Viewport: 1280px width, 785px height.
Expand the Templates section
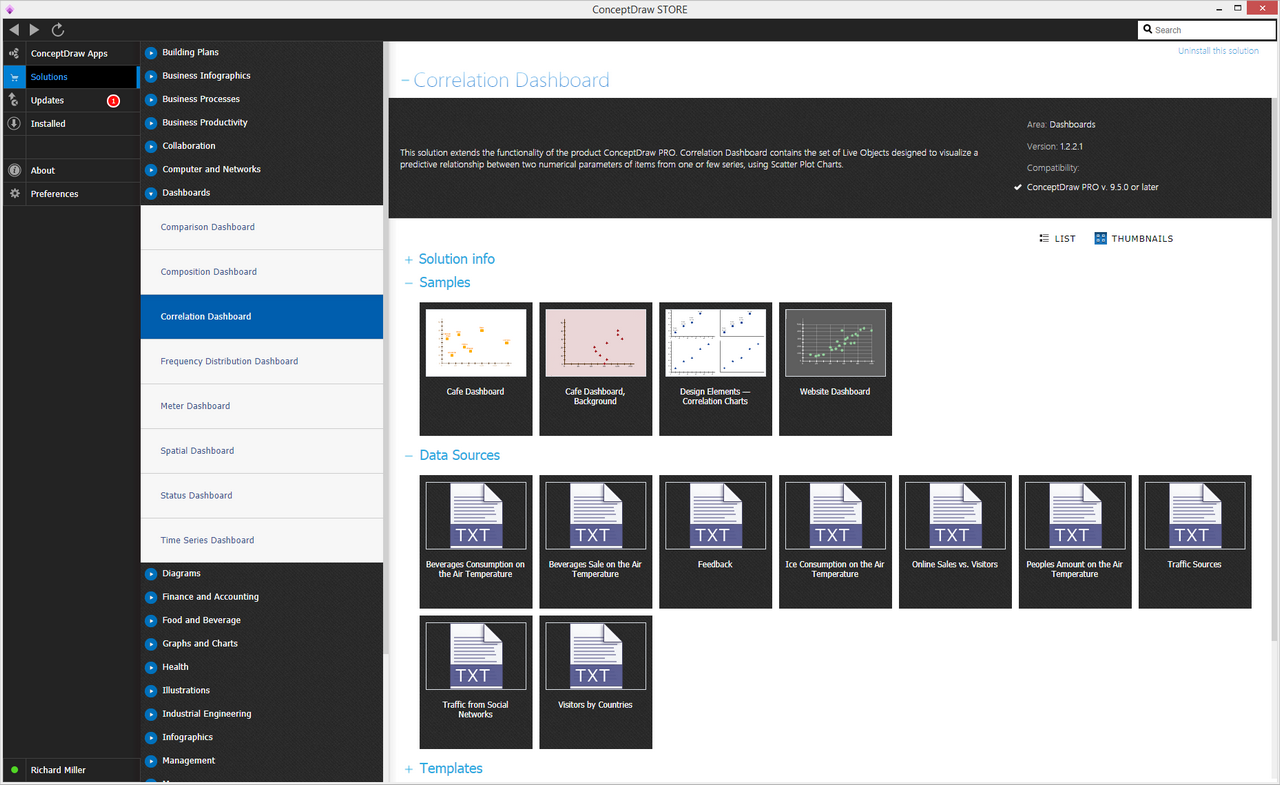[x=408, y=769]
